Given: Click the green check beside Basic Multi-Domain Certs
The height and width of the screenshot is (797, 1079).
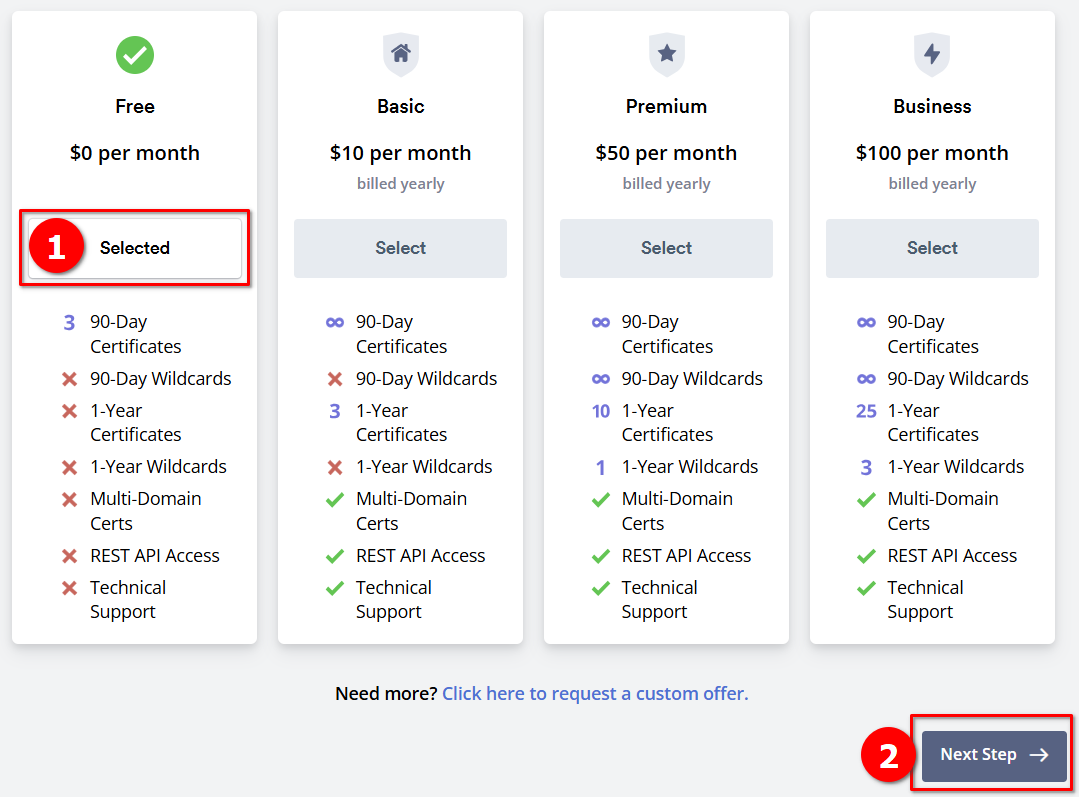Looking at the screenshot, I should tap(335, 500).
